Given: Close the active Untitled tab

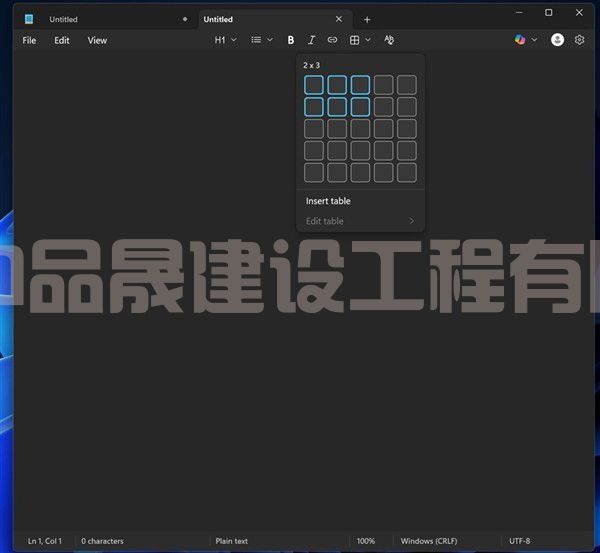Looking at the screenshot, I should pyautogui.click(x=339, y=19).
